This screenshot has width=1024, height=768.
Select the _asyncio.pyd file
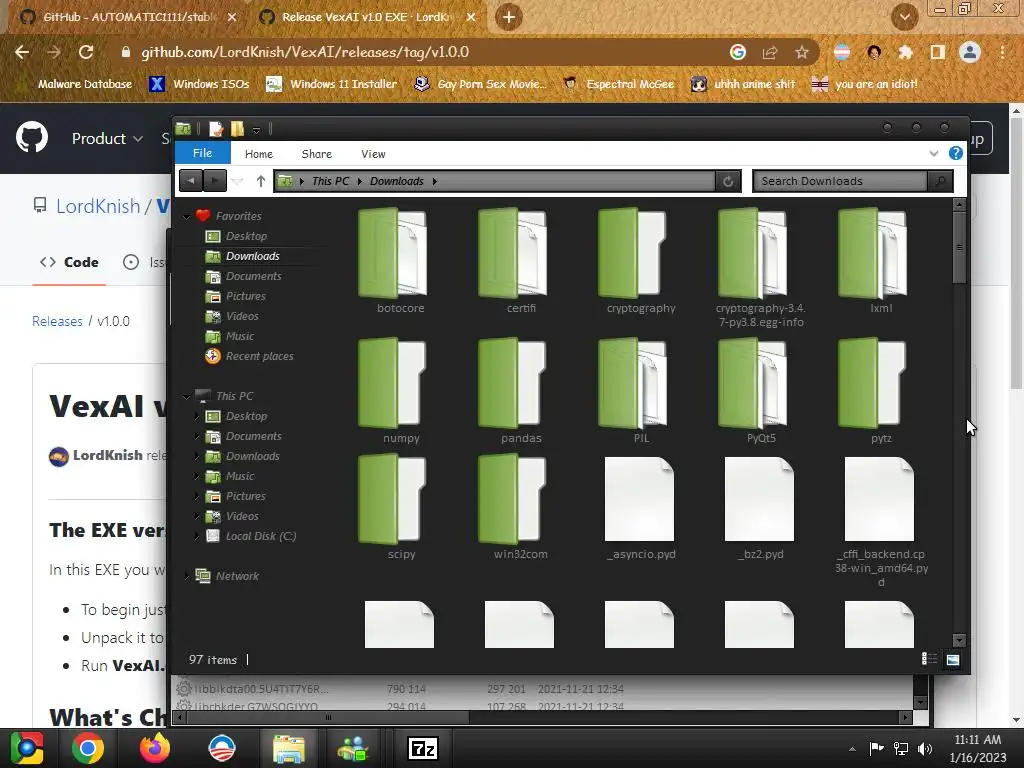641,508
